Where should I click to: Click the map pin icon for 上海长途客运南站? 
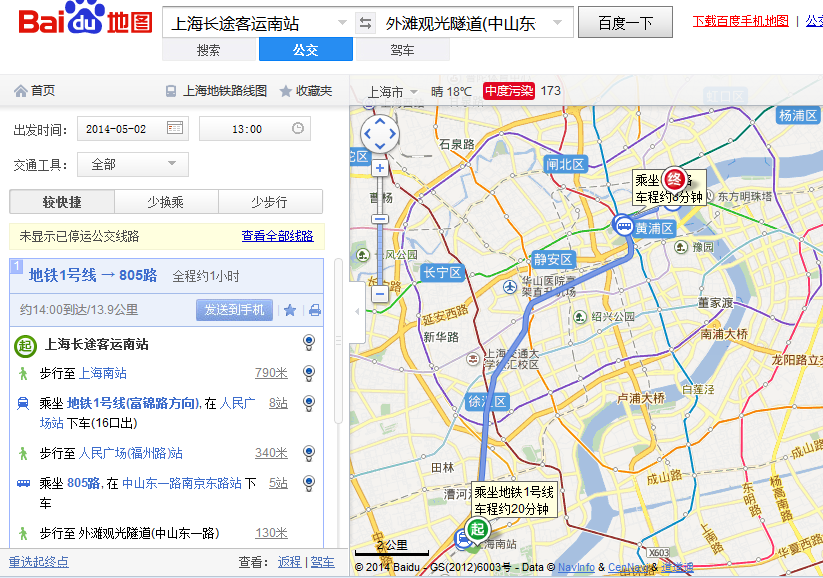click(309, 343)
